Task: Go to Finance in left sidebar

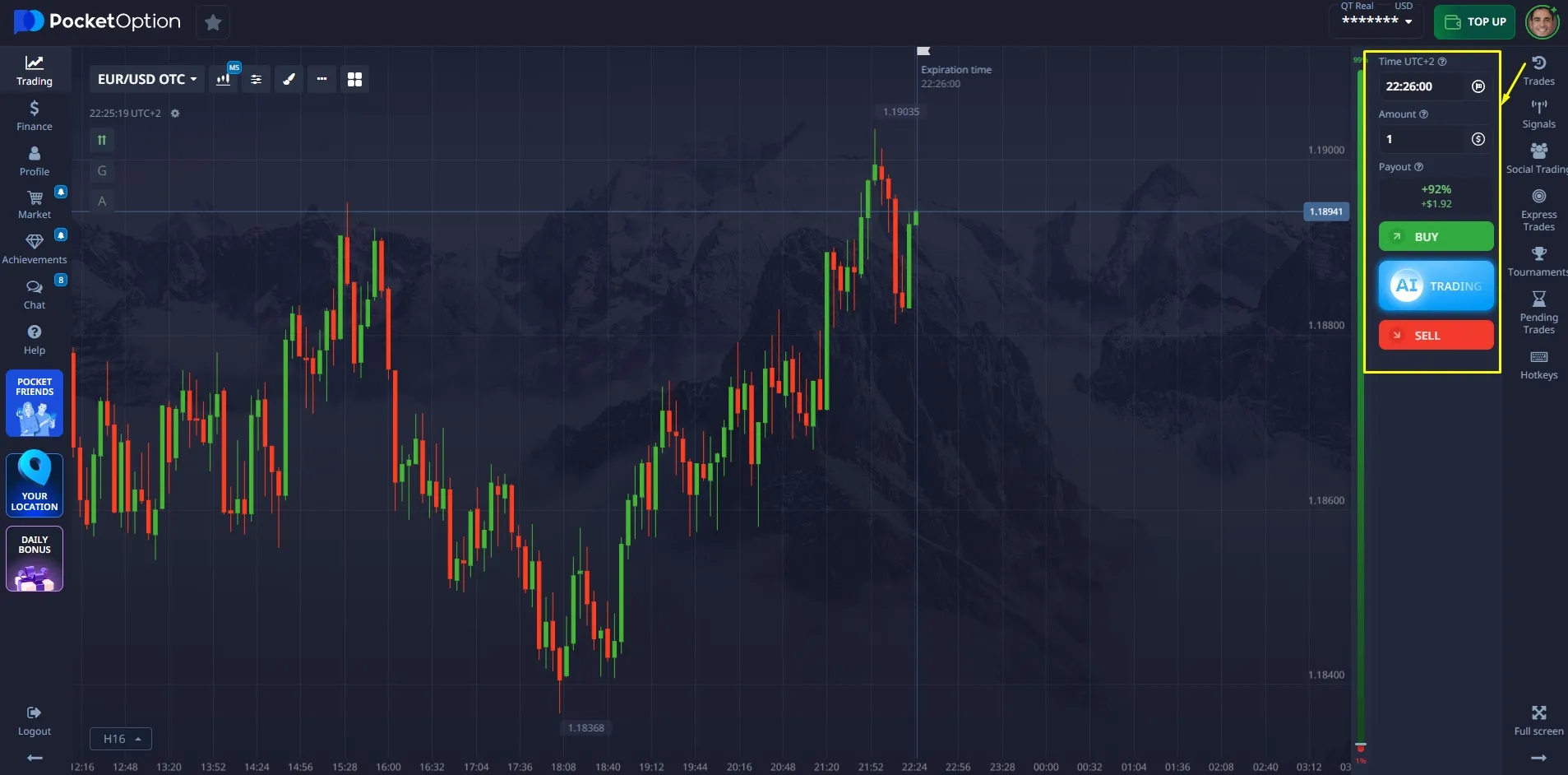Action: 35,115
